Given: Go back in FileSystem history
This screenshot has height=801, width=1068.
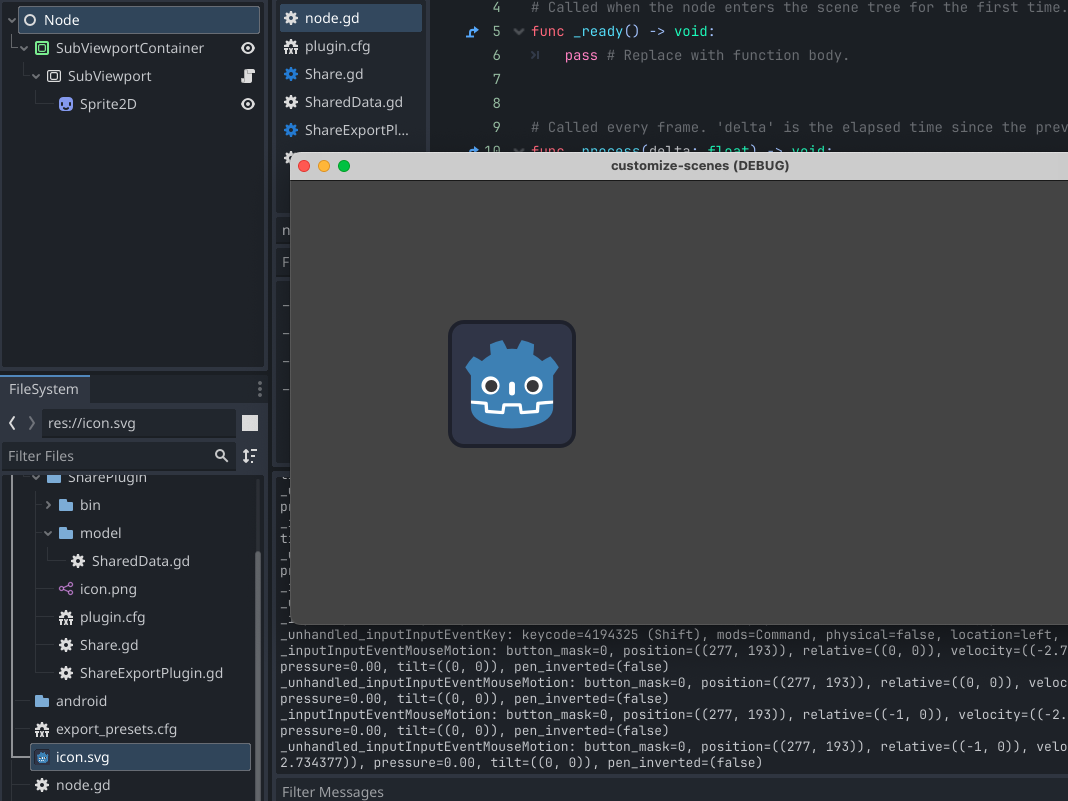Looking at the screenshot, I should point(12,423).
